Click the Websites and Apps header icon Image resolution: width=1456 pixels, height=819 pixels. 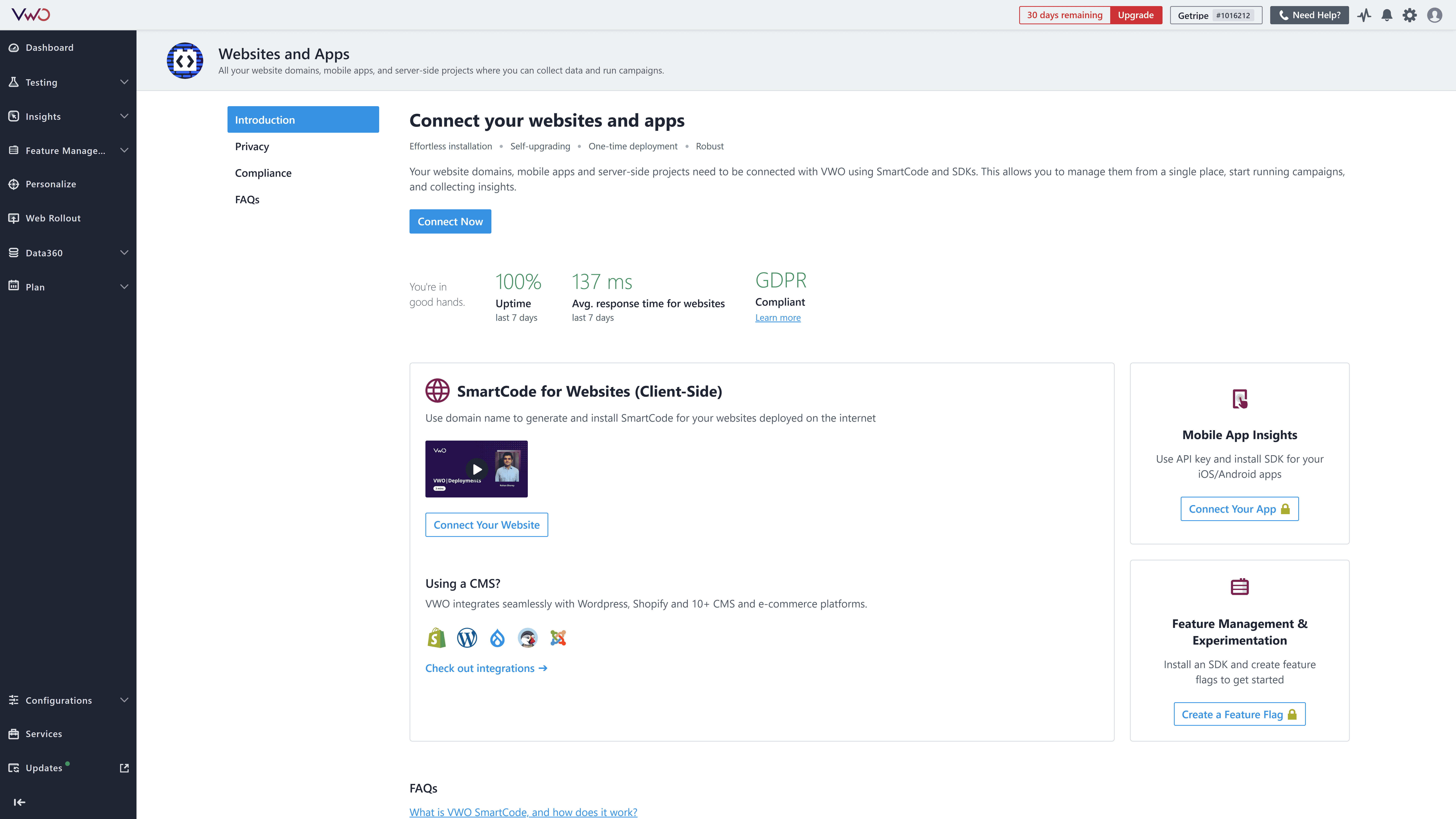[x=185, y=60]
